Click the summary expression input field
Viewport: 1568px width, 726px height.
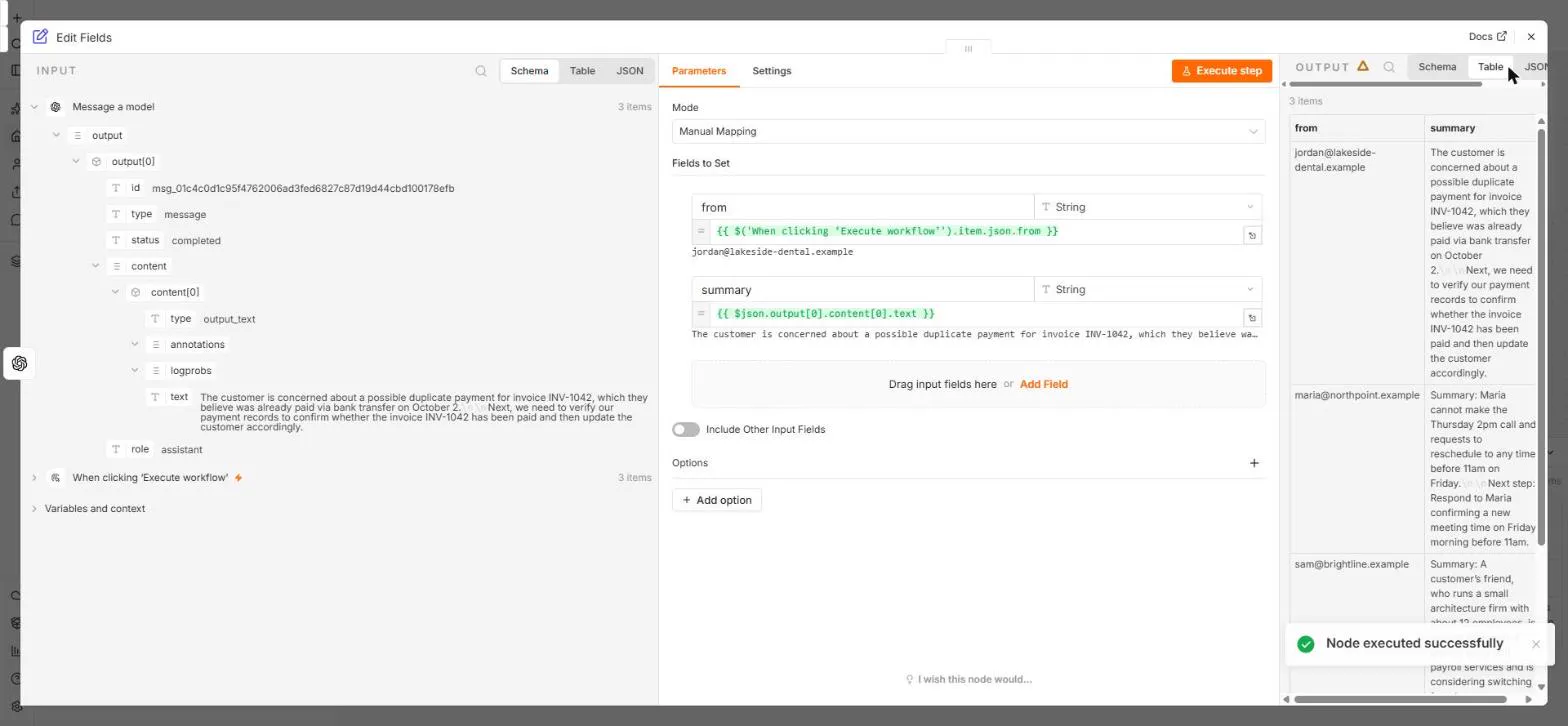pos(976,314)
